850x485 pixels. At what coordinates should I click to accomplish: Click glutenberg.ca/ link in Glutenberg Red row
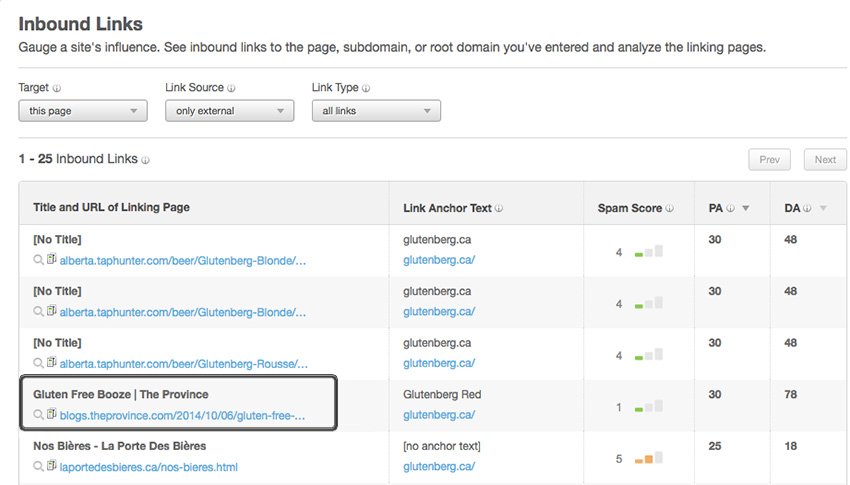[439, 415]
